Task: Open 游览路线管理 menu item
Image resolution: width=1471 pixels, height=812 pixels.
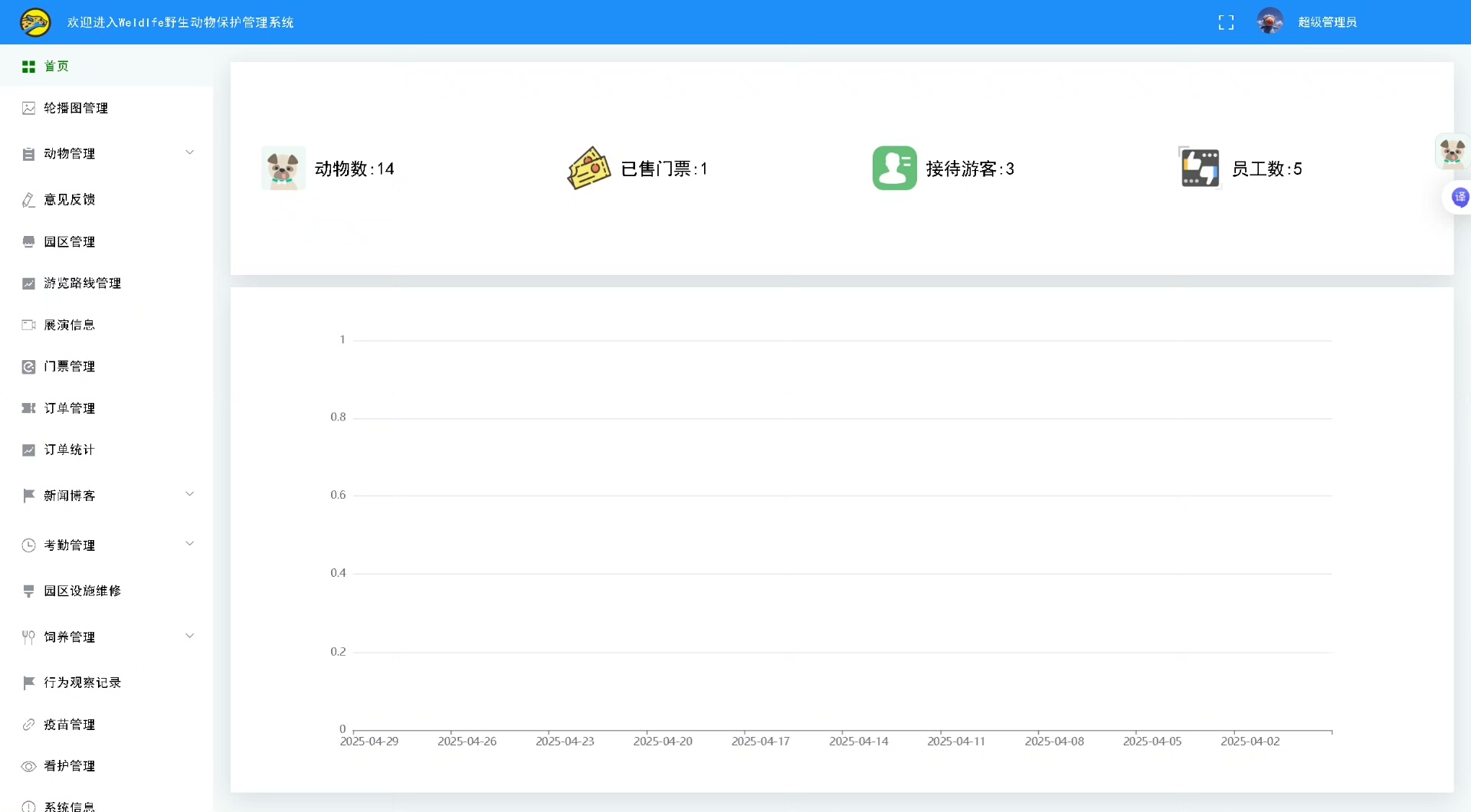Action: click(x=106, y=283)
